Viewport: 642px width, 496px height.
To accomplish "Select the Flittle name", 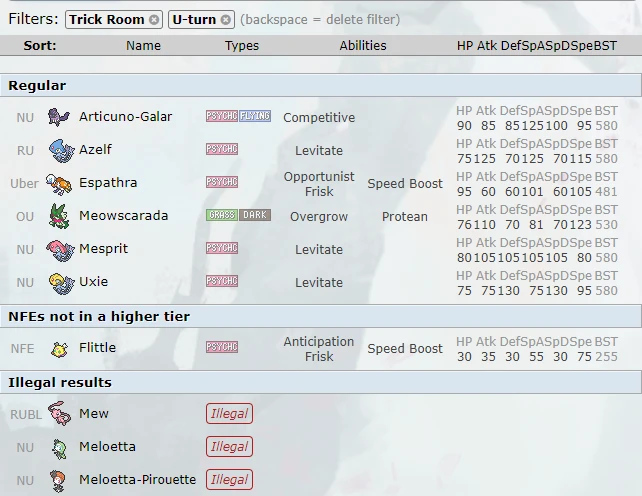I will (x=97, y=348).
